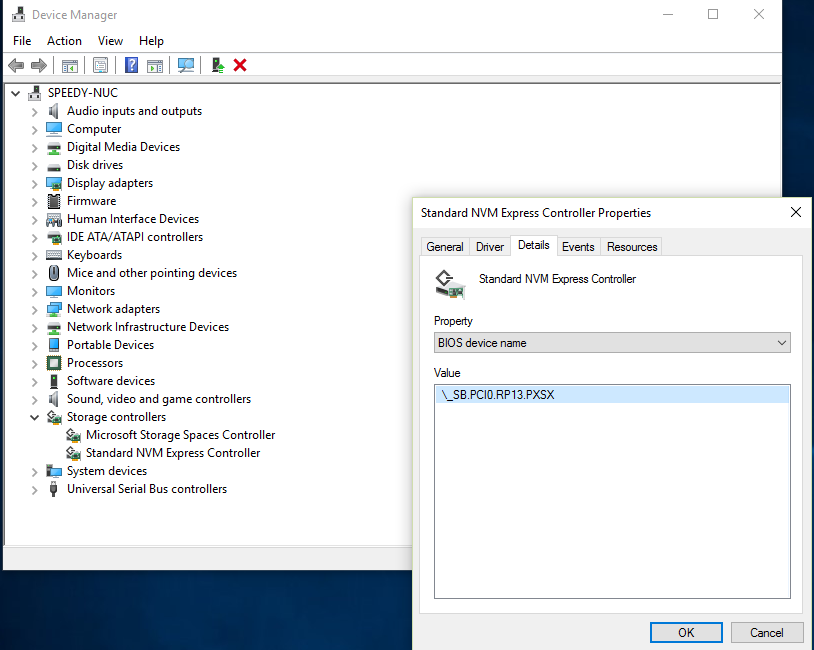This screenshot has height=650, width=814.
Task: Expand the Portable Devices node
Action: tap(34, 346)
